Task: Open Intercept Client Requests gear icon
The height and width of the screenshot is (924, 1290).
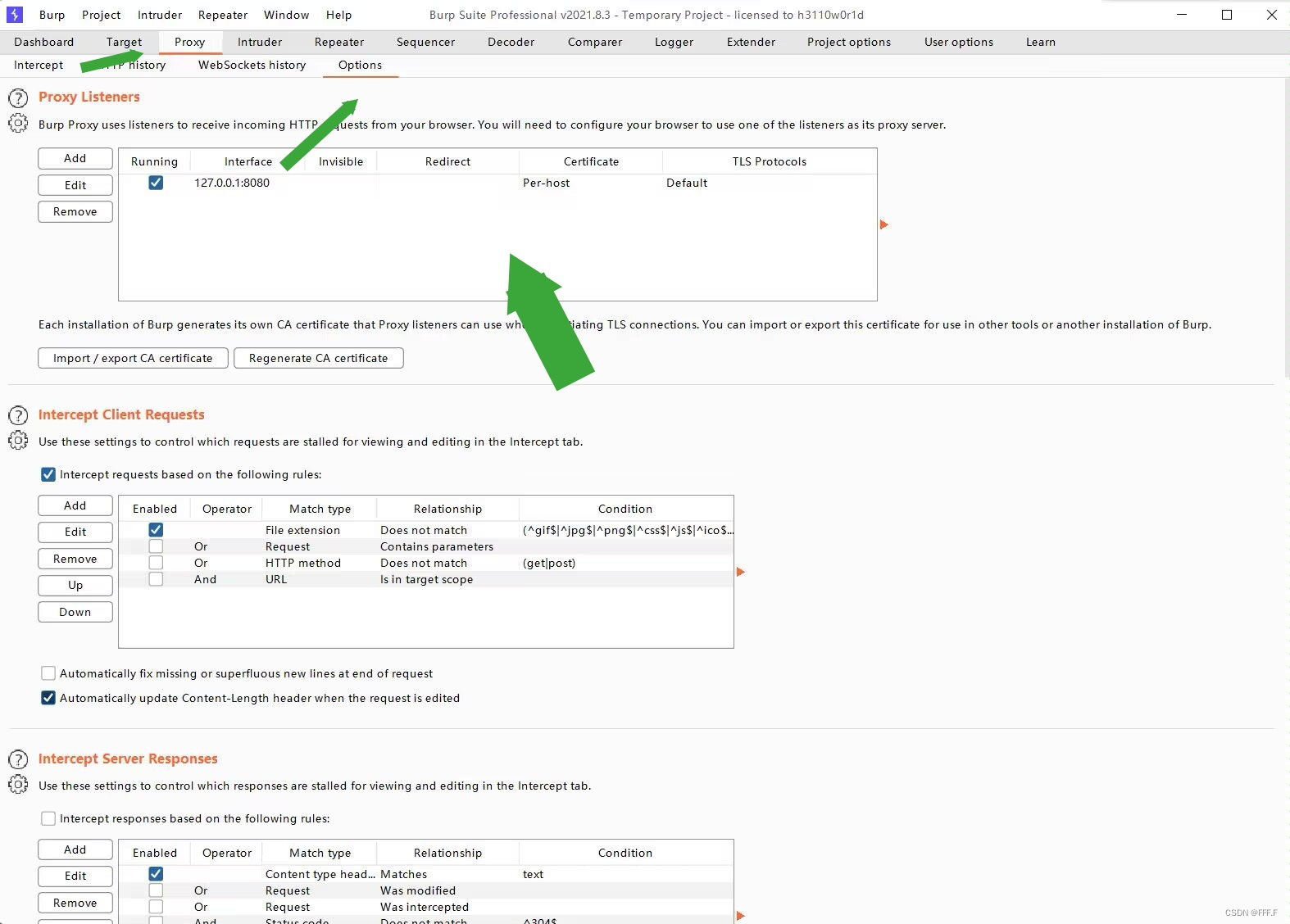Action: point(18,441)
